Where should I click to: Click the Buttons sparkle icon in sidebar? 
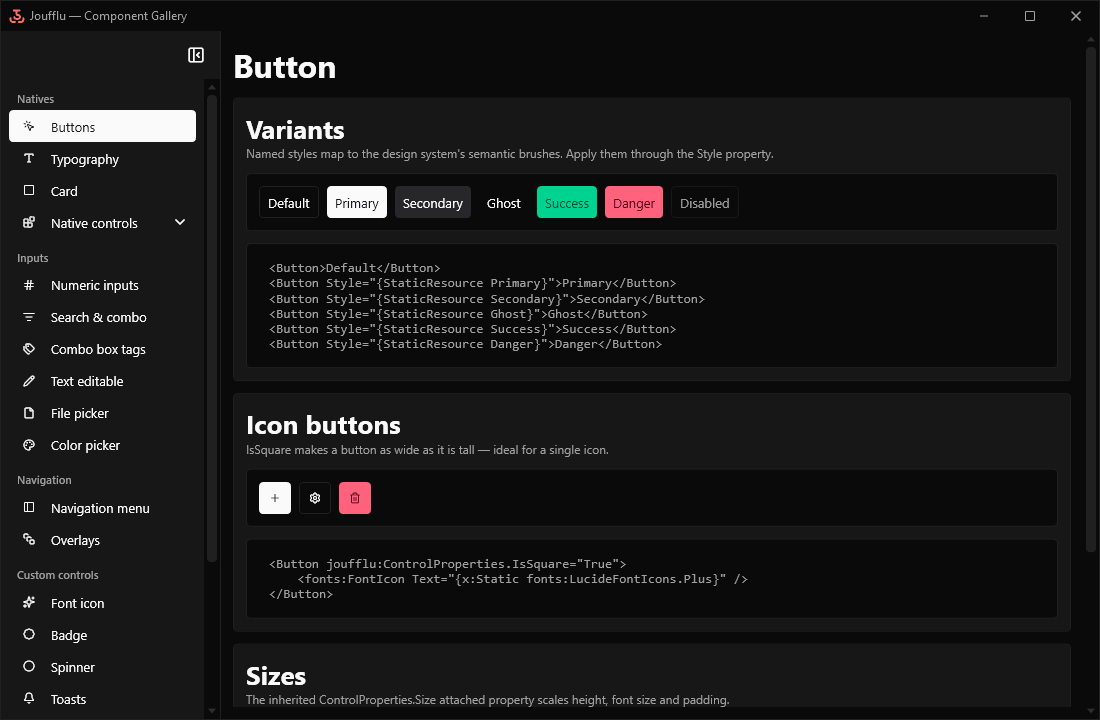tap(29, 126)
